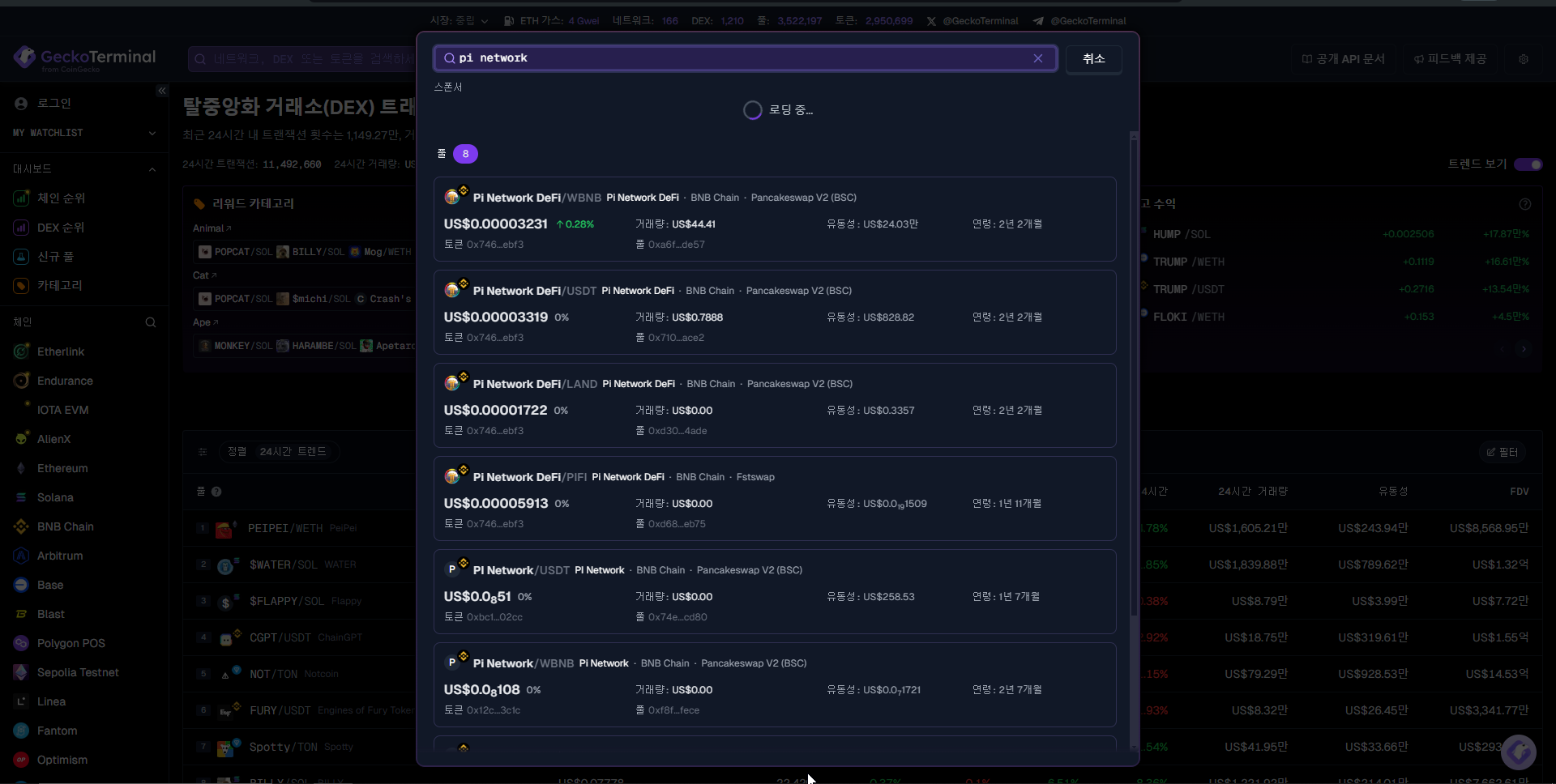Viewport: 1556px width, 784px height.
Task: Click the 취소 cancel button
Action: pyautogui.click(x=1093, y=58)
